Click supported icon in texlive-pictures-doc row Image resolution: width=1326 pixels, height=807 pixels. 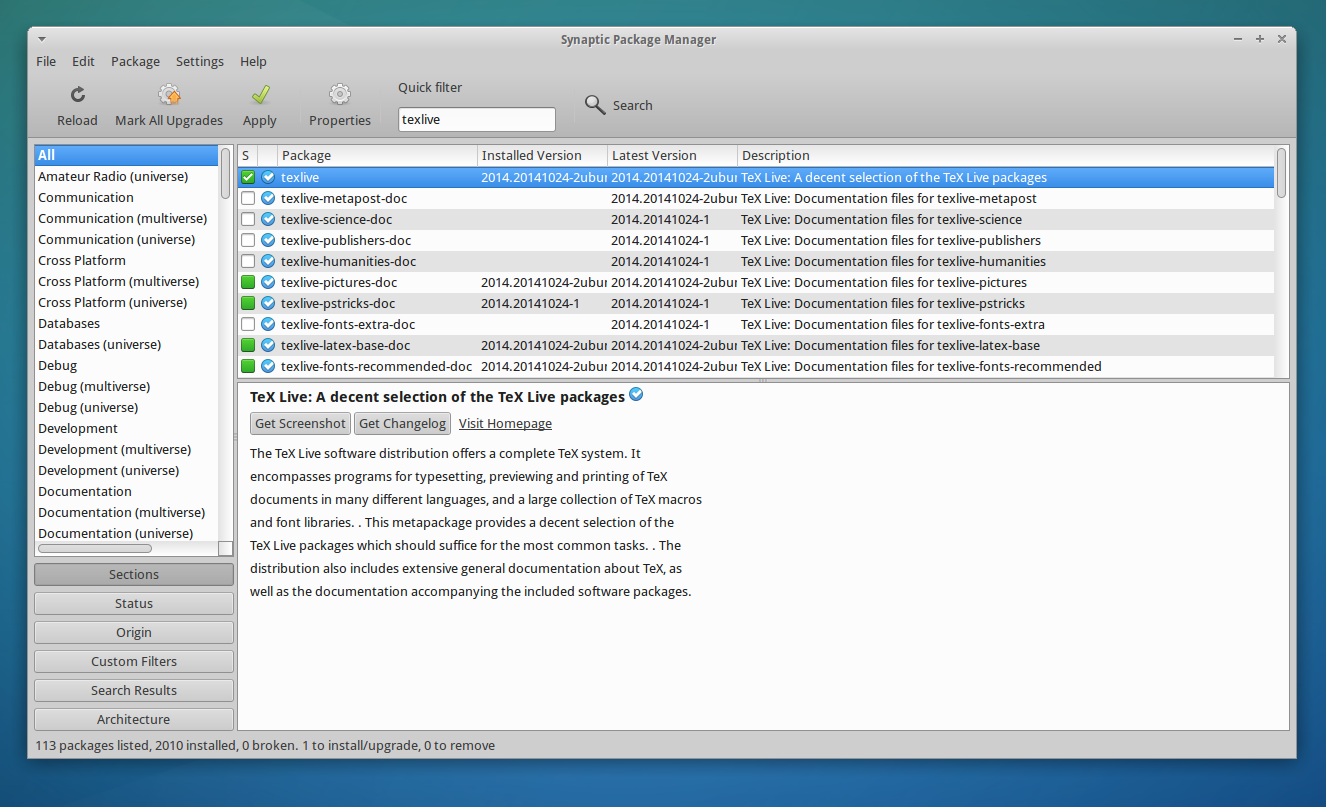(x=268, y=282)
